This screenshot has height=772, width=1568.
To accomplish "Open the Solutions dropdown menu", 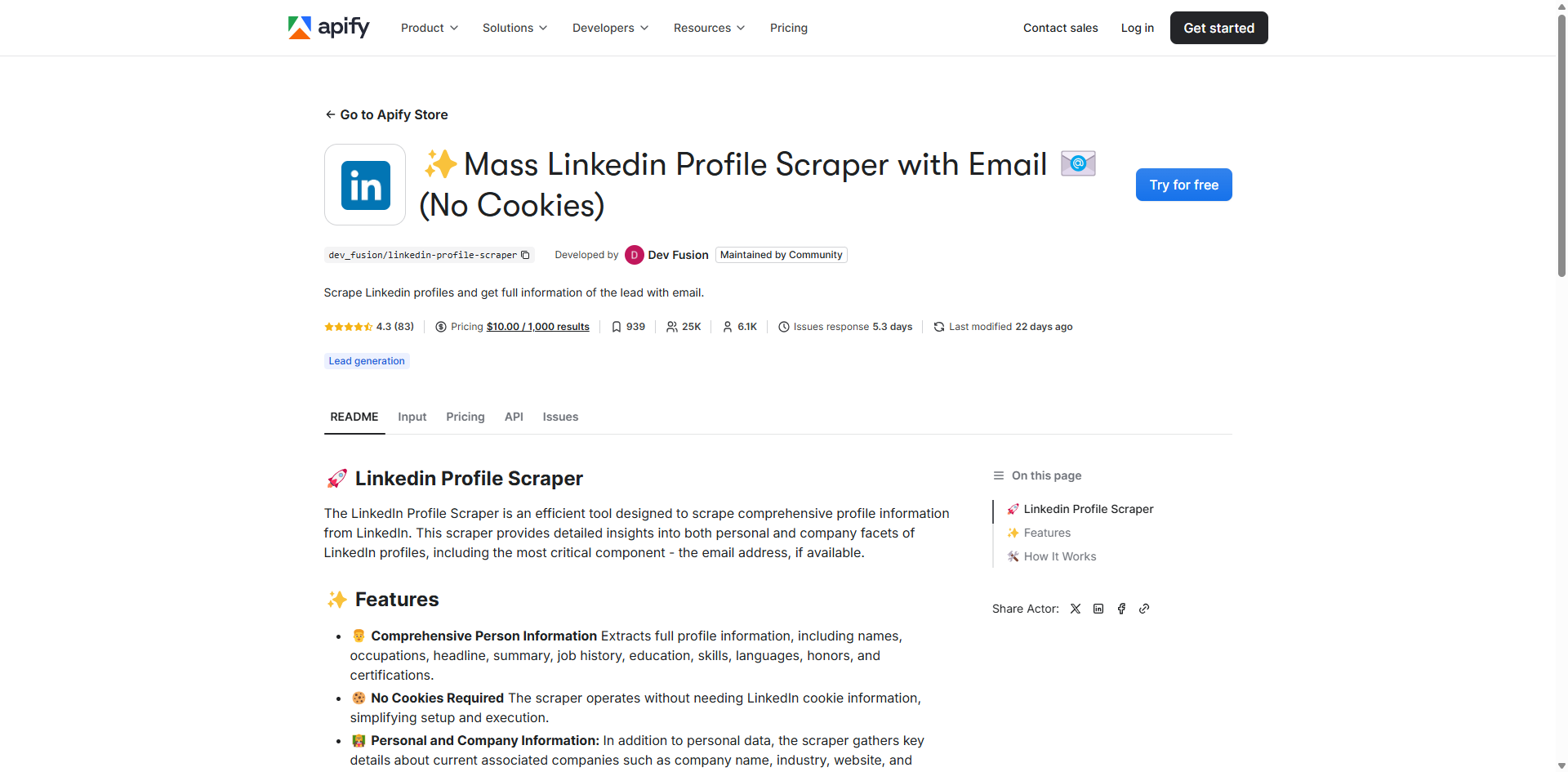I will pos(514,28).
